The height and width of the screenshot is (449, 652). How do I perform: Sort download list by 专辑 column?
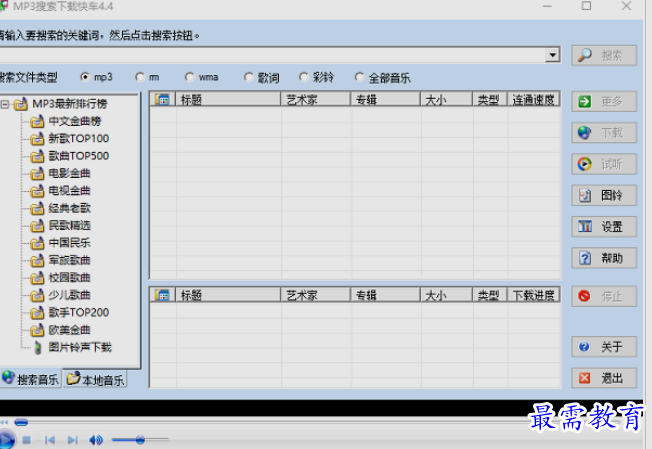coord(385,295)
